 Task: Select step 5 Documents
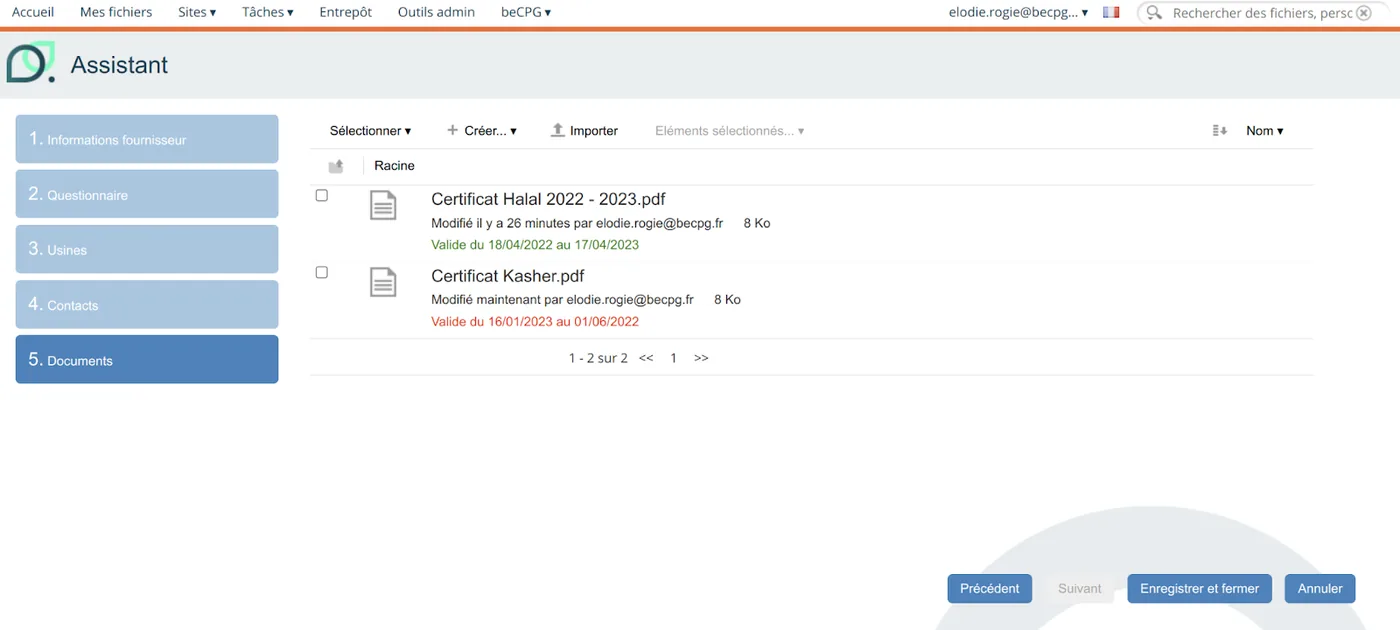coord(147,359)
